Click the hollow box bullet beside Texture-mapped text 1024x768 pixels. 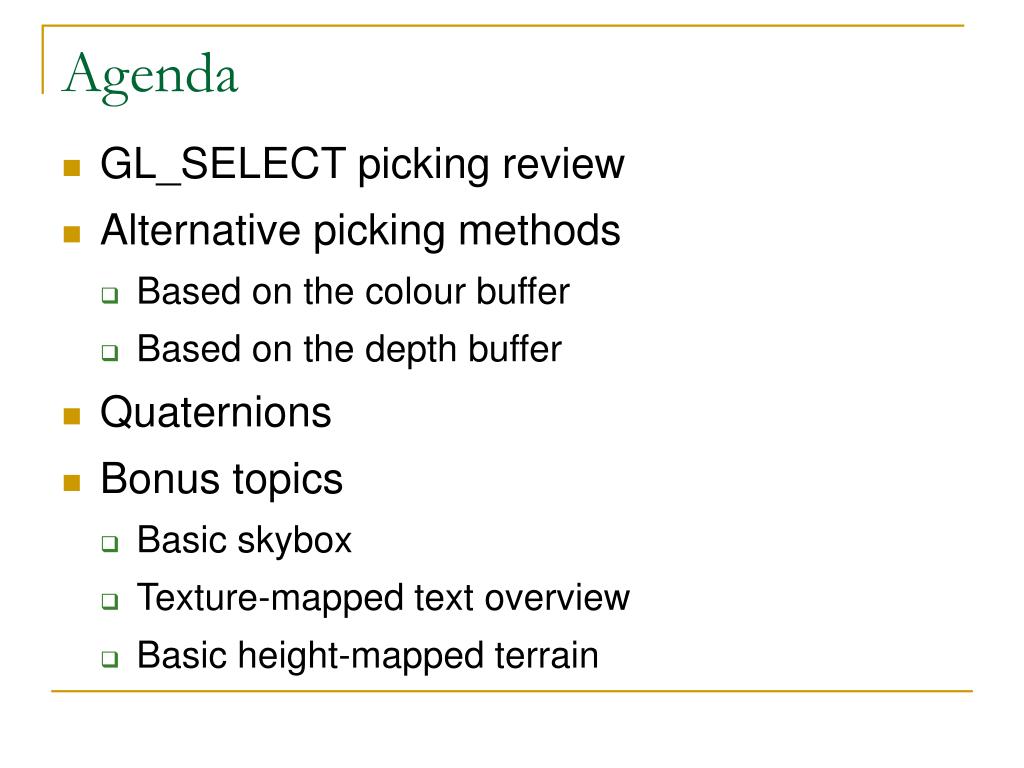point(110,601)
